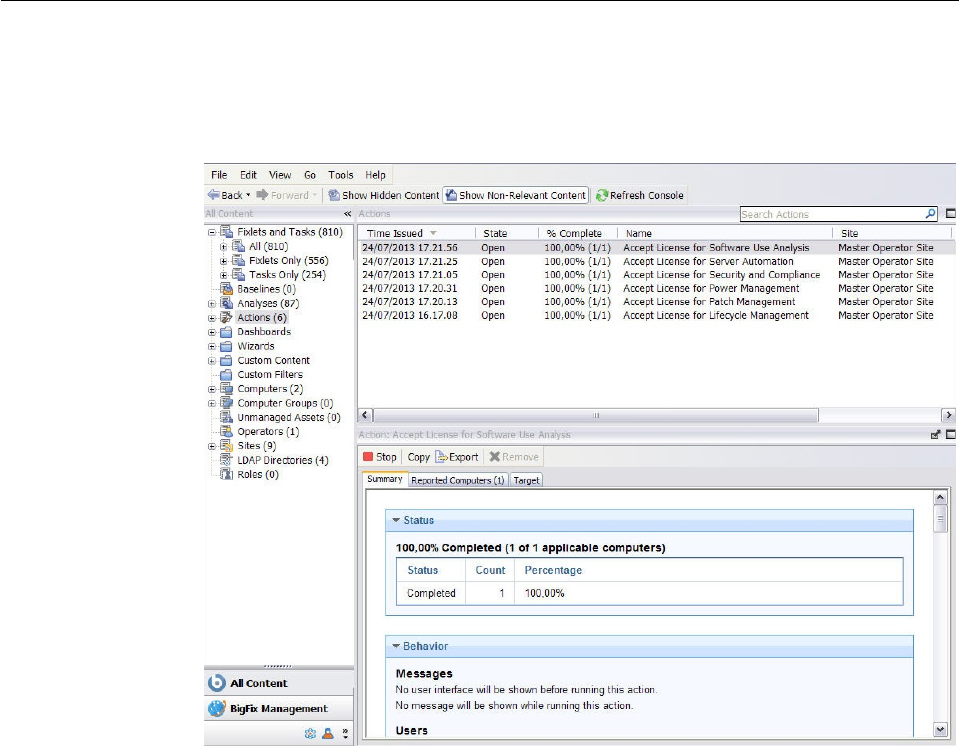
Task: Select Computer Groups (0) in tree
Action: pos(285,403)
